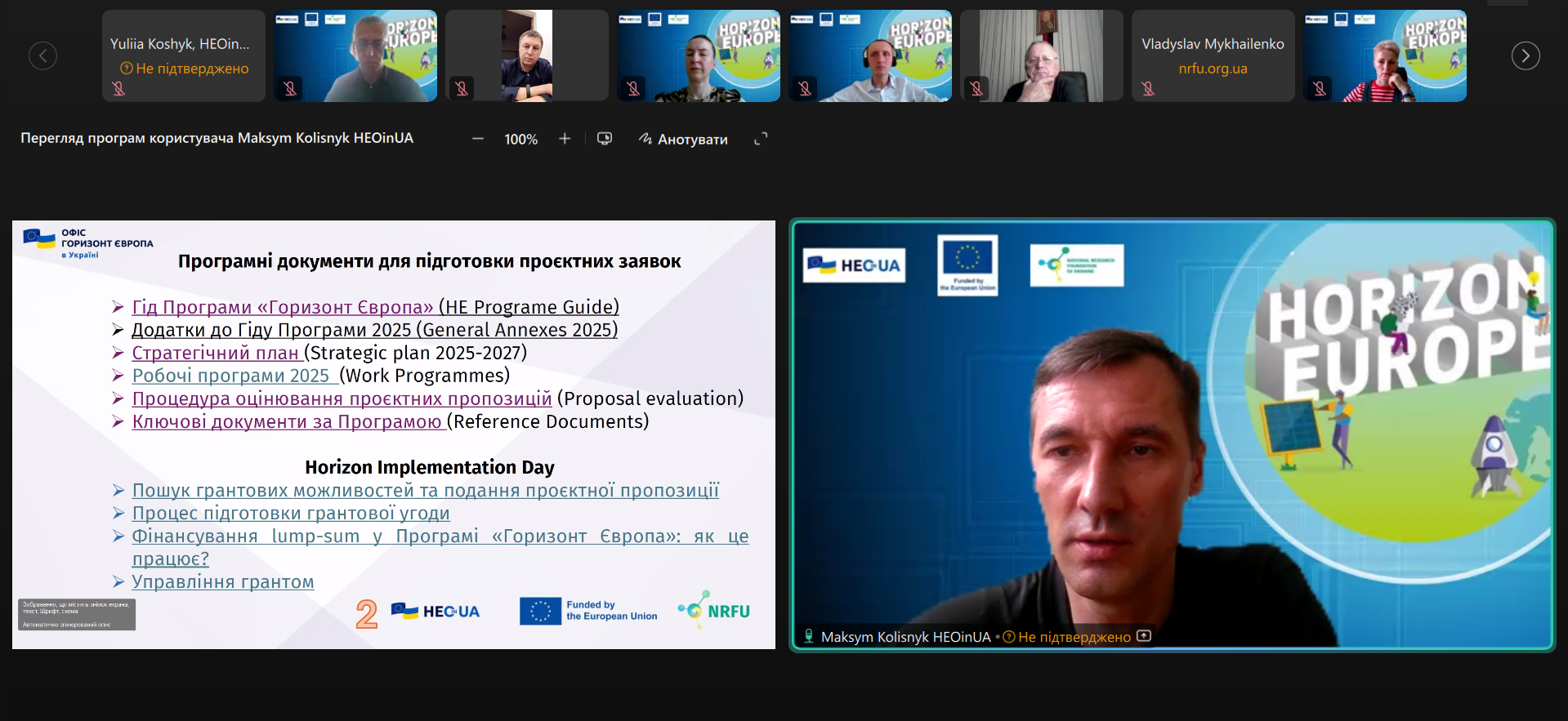This screenshot has width=1568, height=721.
Task: Click the 100% zoom level value
Action: point(520,140)
